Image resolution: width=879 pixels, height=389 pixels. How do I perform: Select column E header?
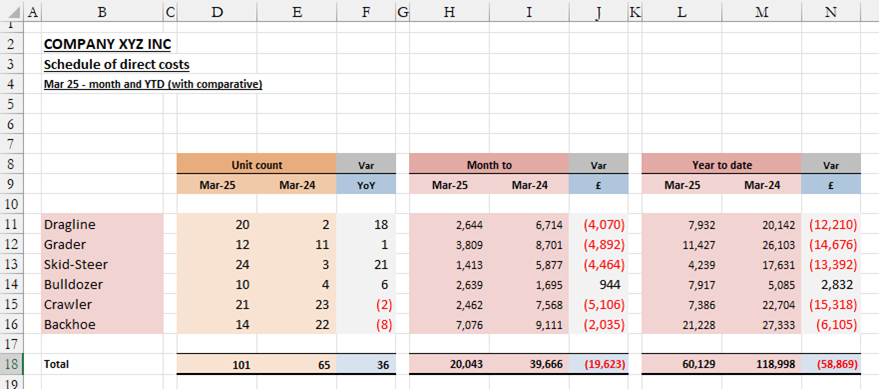(297, 13)
